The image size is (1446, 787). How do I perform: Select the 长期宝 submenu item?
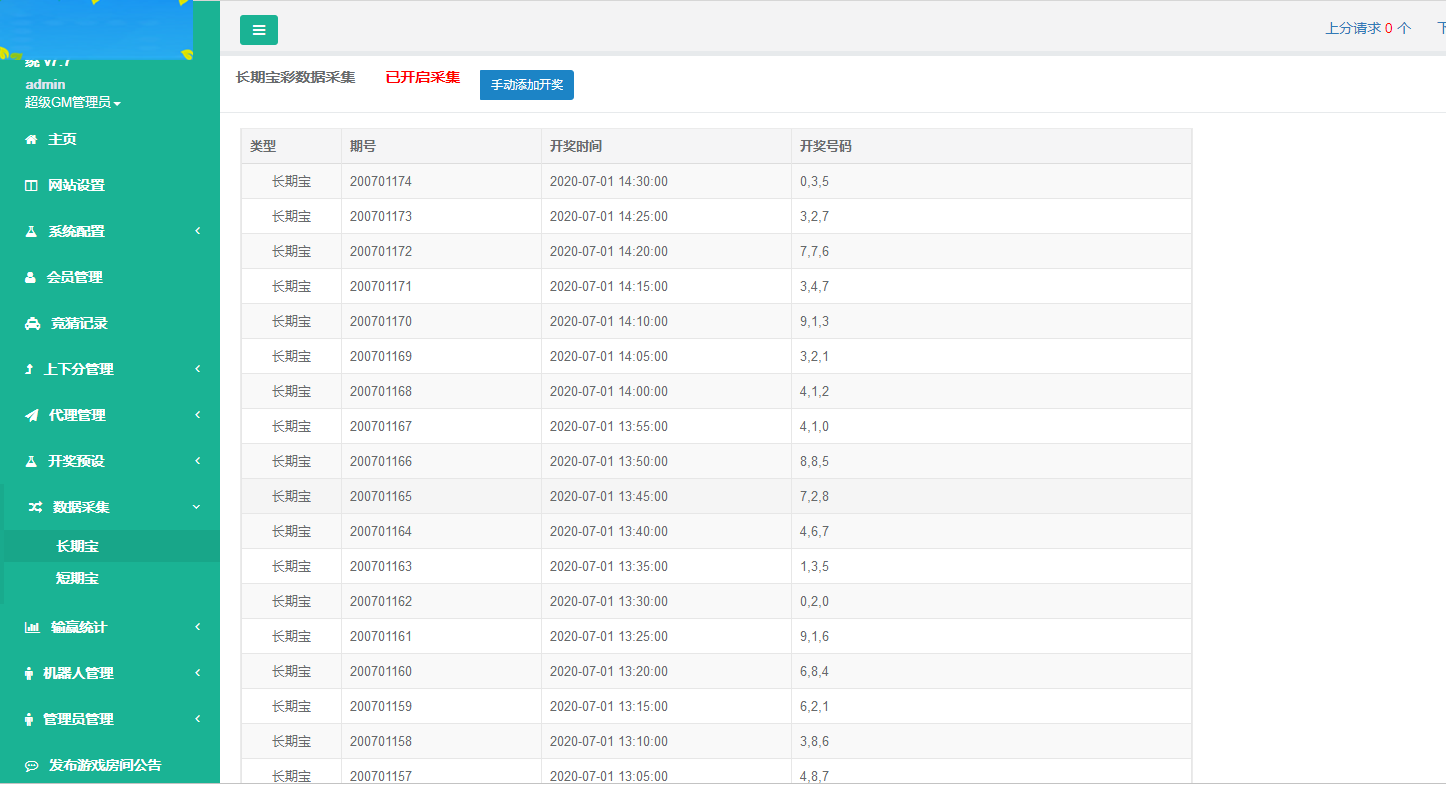pos(77,547)
